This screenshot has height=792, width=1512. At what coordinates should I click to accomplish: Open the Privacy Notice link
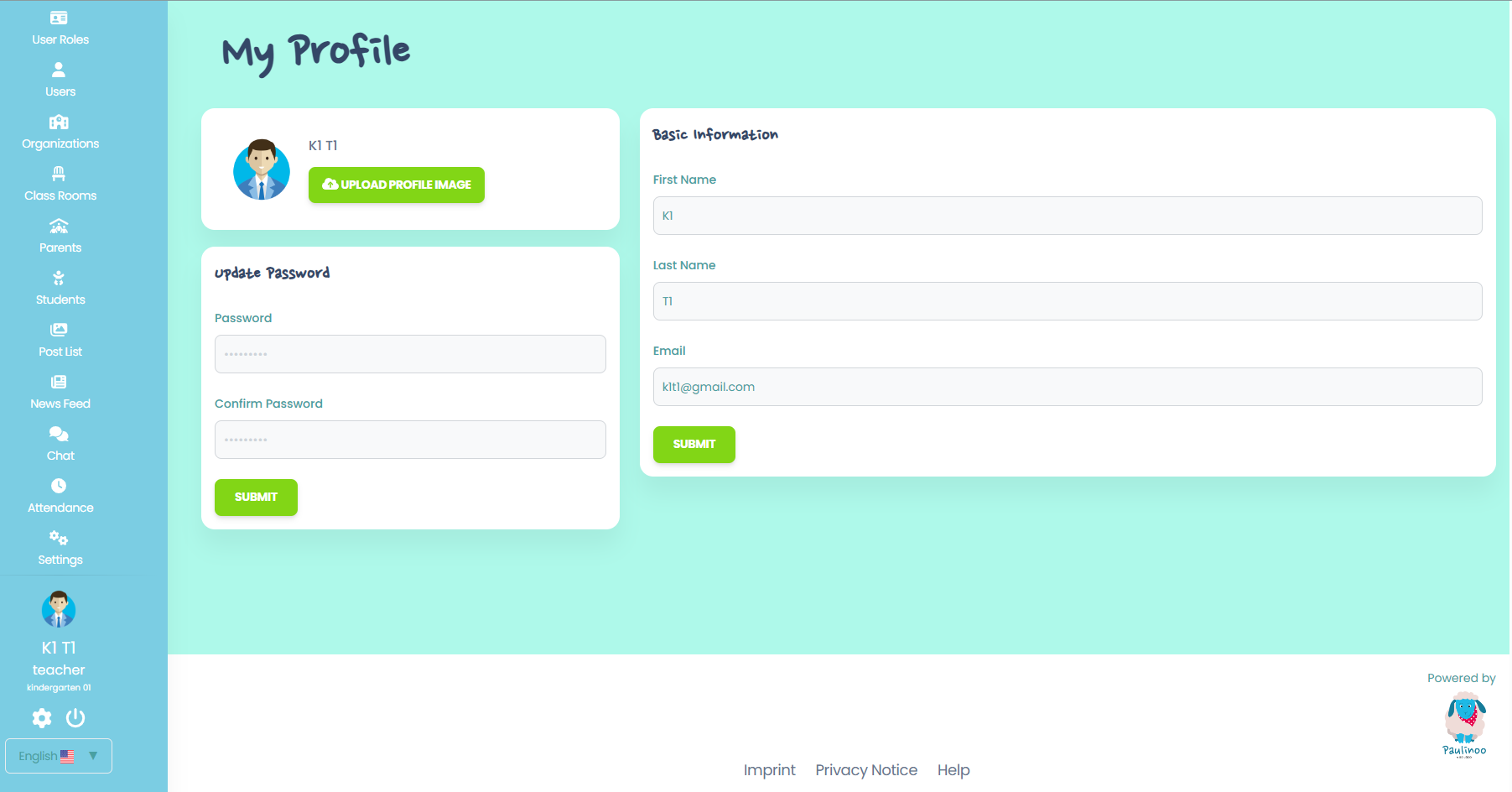(x=866, y=770)
